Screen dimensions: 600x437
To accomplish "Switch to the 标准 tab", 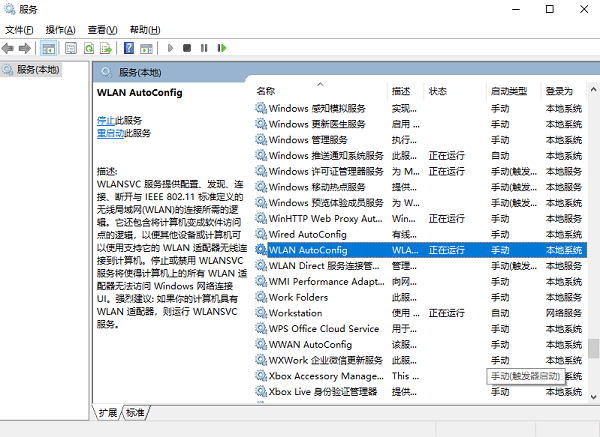I will pos(135,413).
